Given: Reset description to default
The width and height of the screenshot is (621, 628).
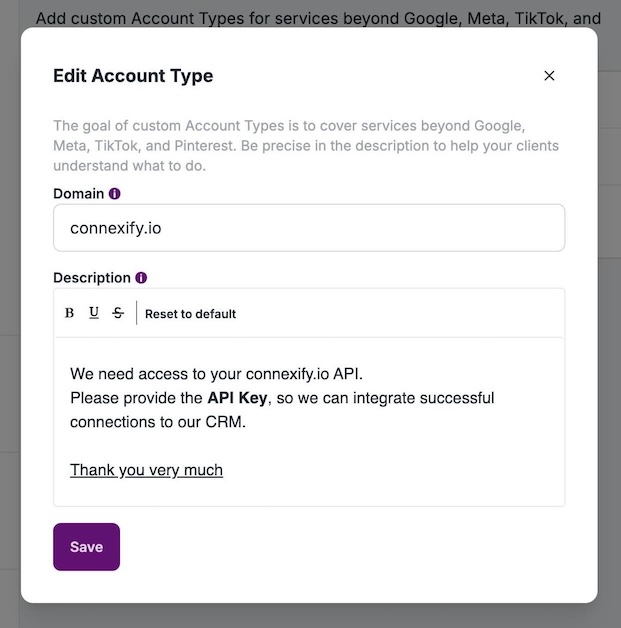Looking at the screenshot, I should click(x=190, y=314).
